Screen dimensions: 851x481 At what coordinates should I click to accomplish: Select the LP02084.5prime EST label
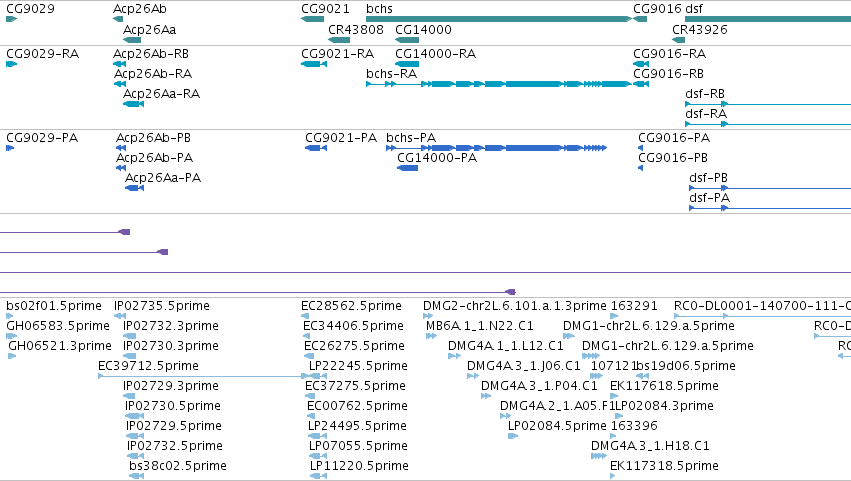[557, 426]
